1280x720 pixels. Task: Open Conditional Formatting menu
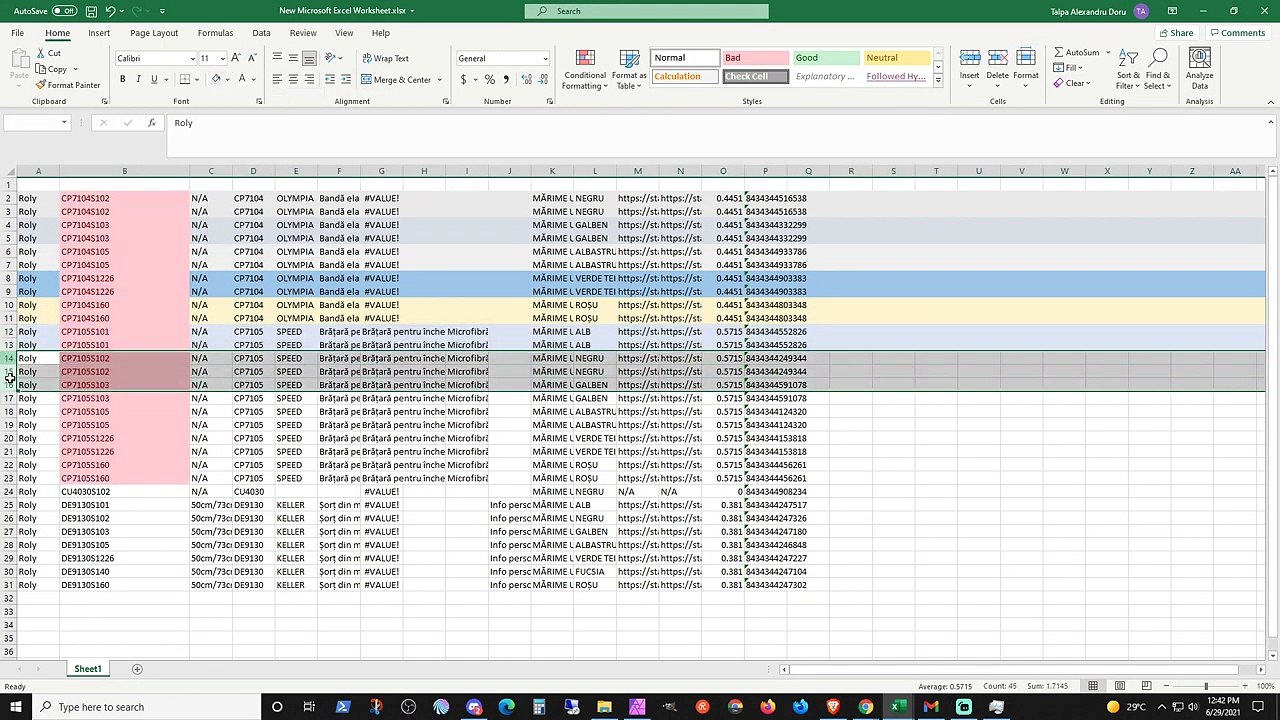pos(585,70)
